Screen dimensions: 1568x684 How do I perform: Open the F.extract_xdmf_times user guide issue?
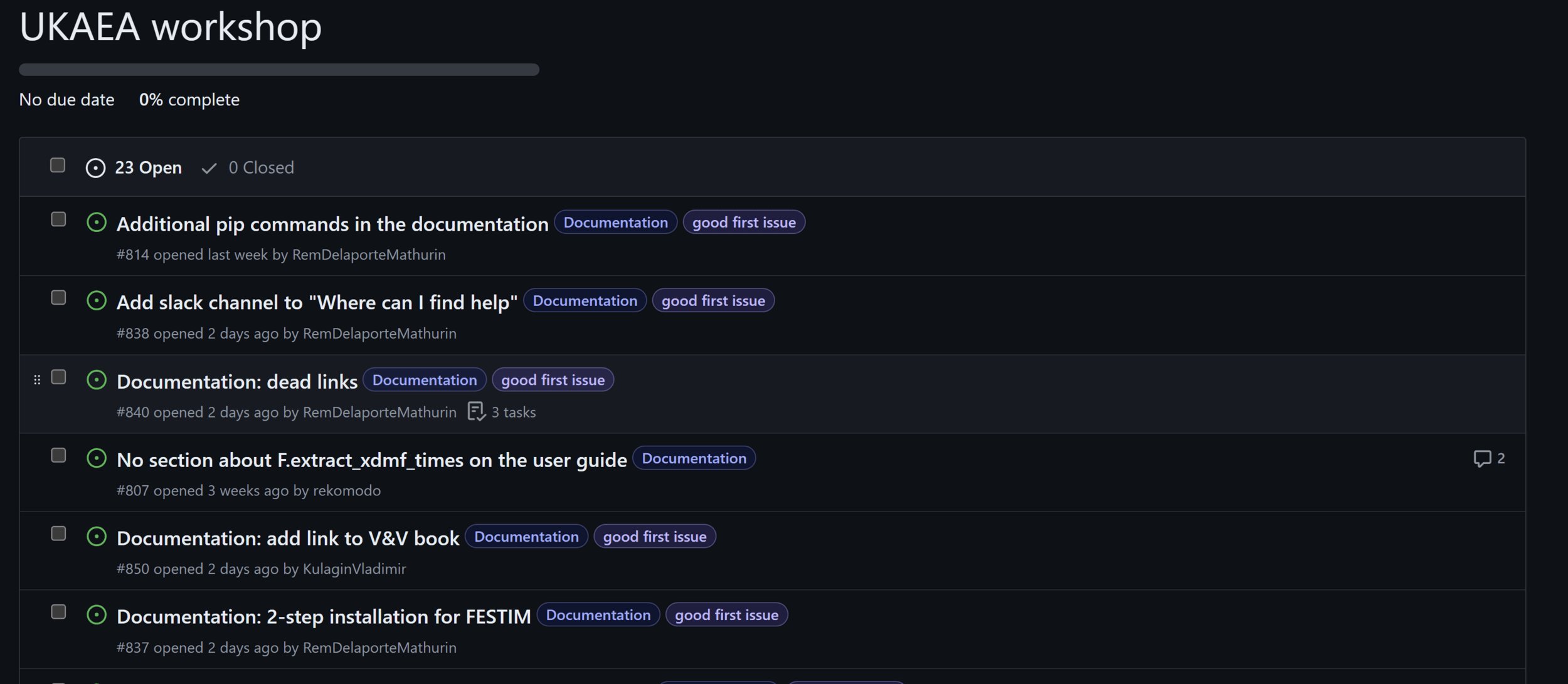371,460
